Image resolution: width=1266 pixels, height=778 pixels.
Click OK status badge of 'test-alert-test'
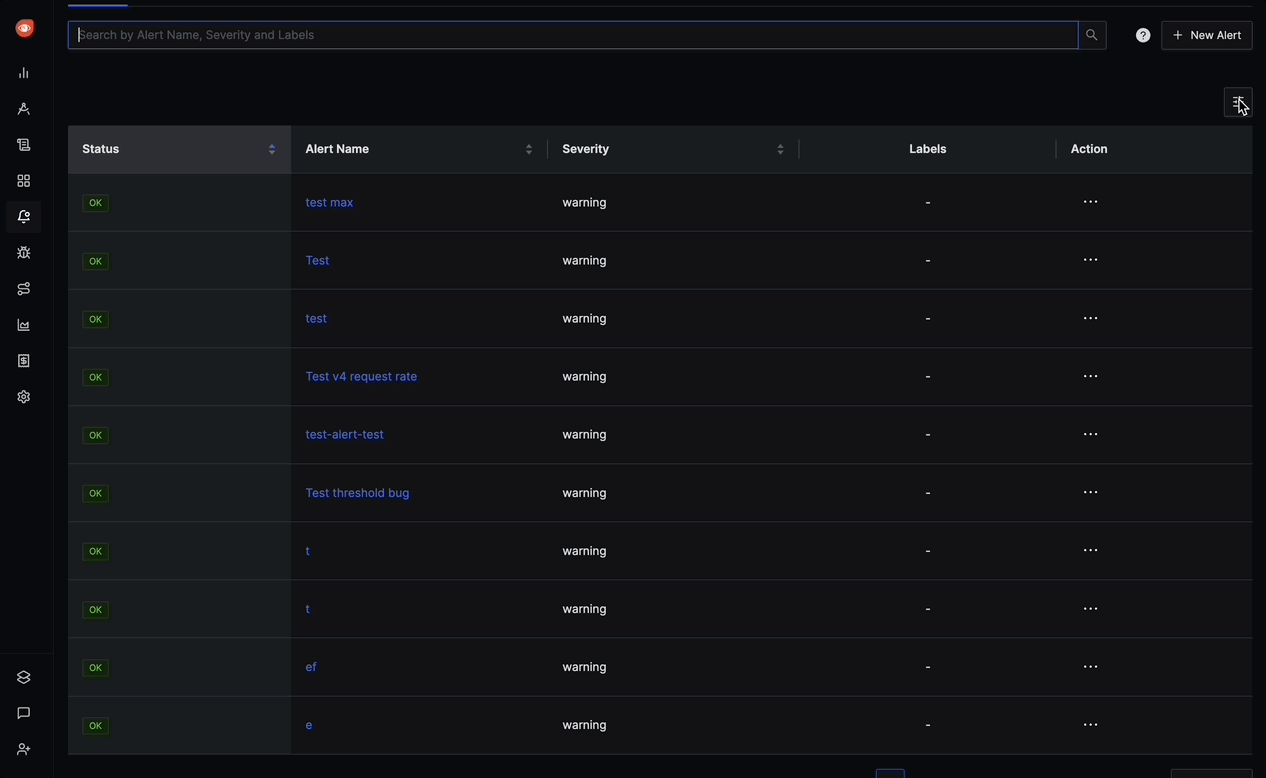(95, 435)
